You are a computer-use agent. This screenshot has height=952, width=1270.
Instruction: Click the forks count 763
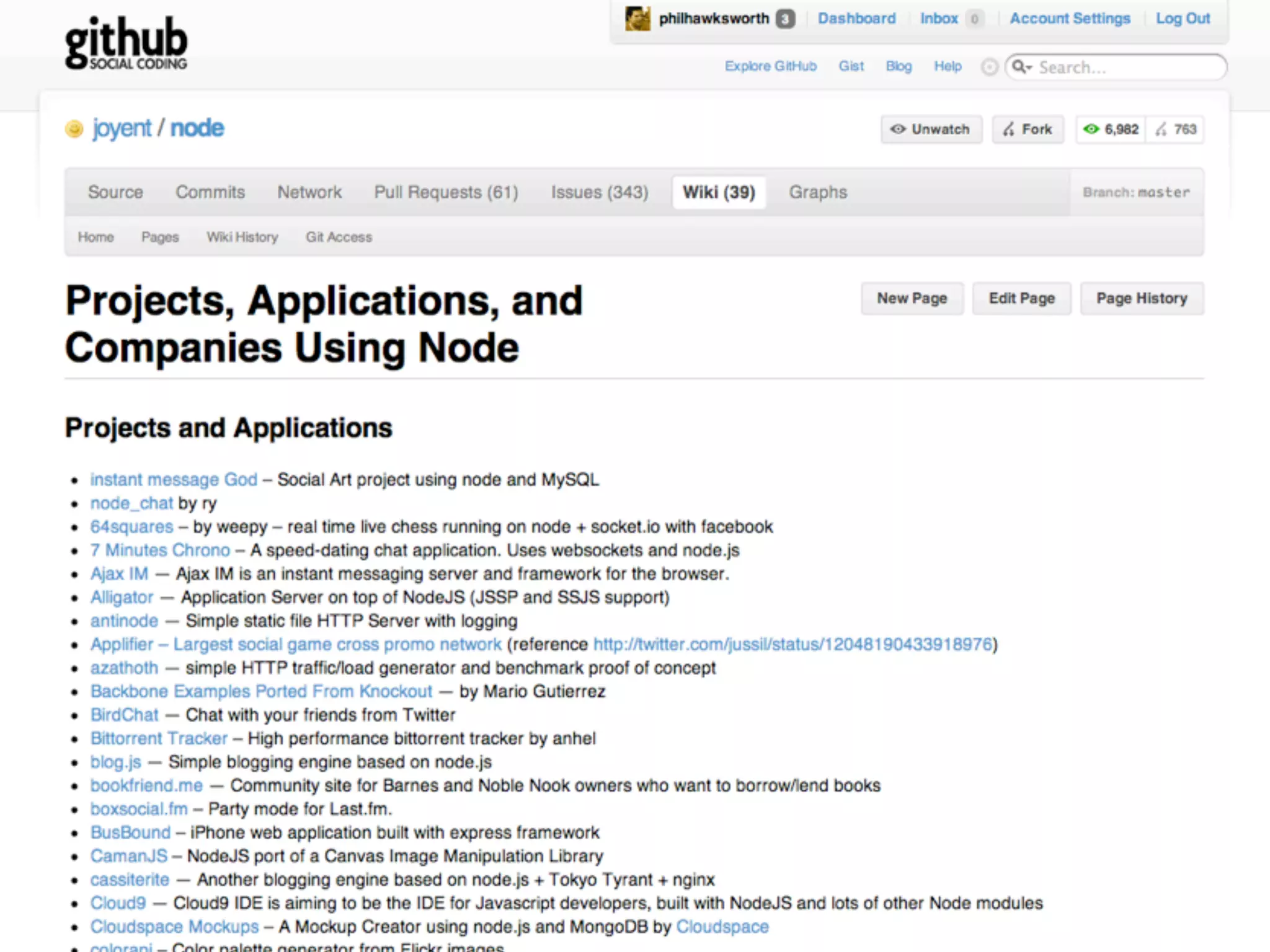coord(1176,130)
